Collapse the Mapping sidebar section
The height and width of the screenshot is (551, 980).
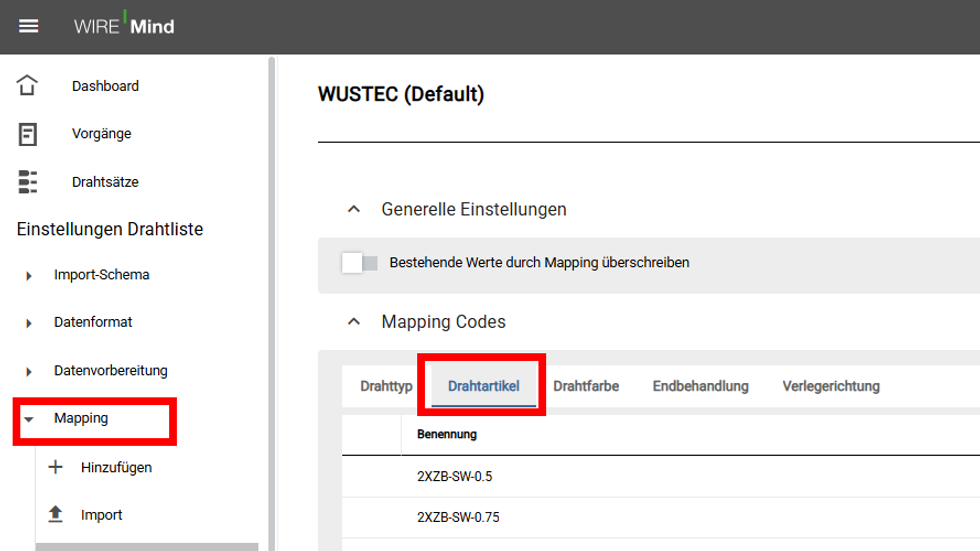pos(29,419)
